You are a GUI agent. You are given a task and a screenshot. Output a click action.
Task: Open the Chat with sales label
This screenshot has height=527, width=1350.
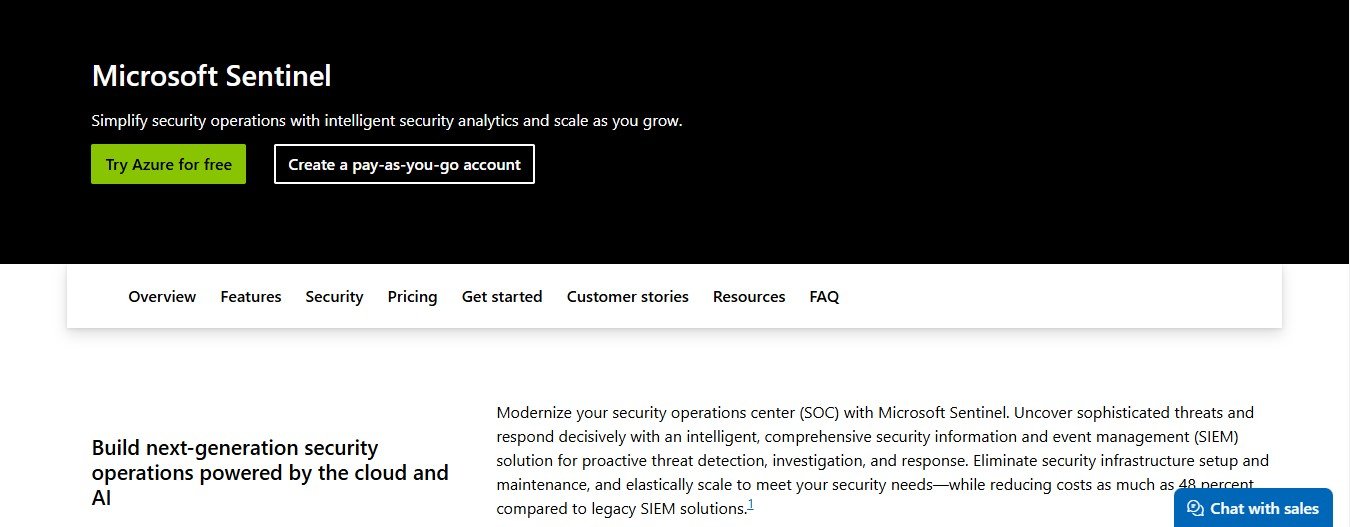[1264, 509]
